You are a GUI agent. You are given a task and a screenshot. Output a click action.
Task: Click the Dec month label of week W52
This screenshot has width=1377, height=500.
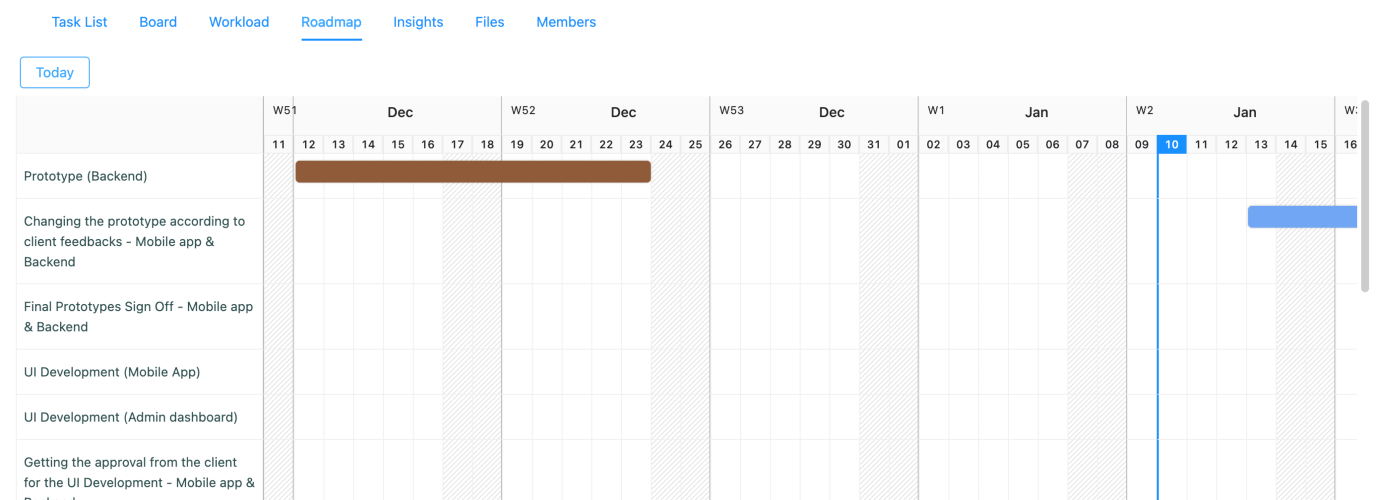click(623, 112)
